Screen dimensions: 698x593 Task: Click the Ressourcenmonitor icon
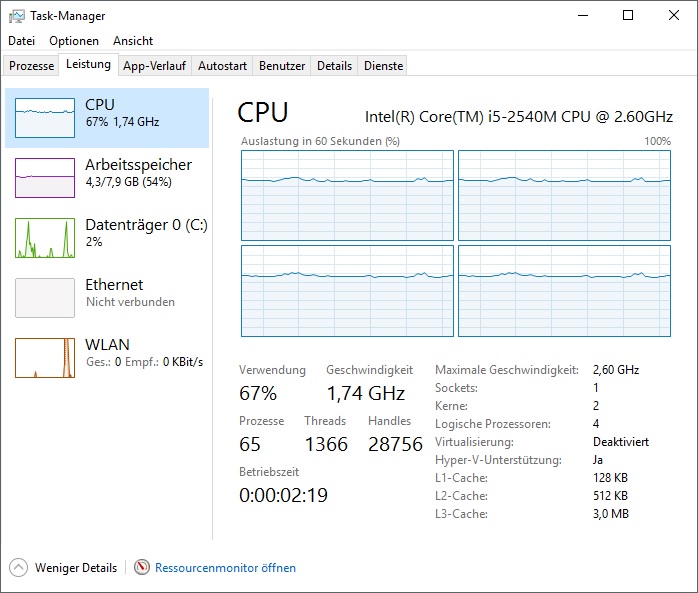point(142,568)
